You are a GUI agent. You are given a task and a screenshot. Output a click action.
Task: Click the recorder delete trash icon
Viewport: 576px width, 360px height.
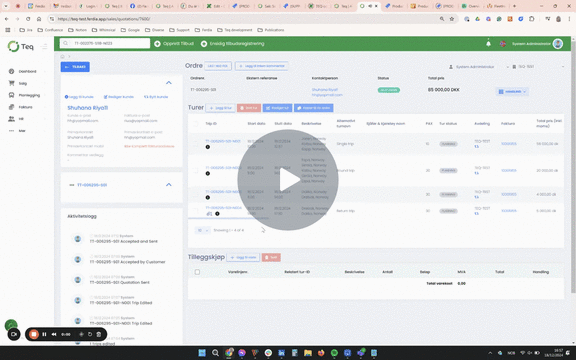point(99,334)
